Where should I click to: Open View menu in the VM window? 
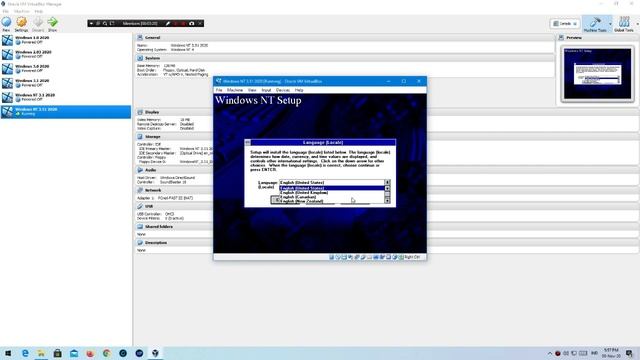tap(252, 90)
